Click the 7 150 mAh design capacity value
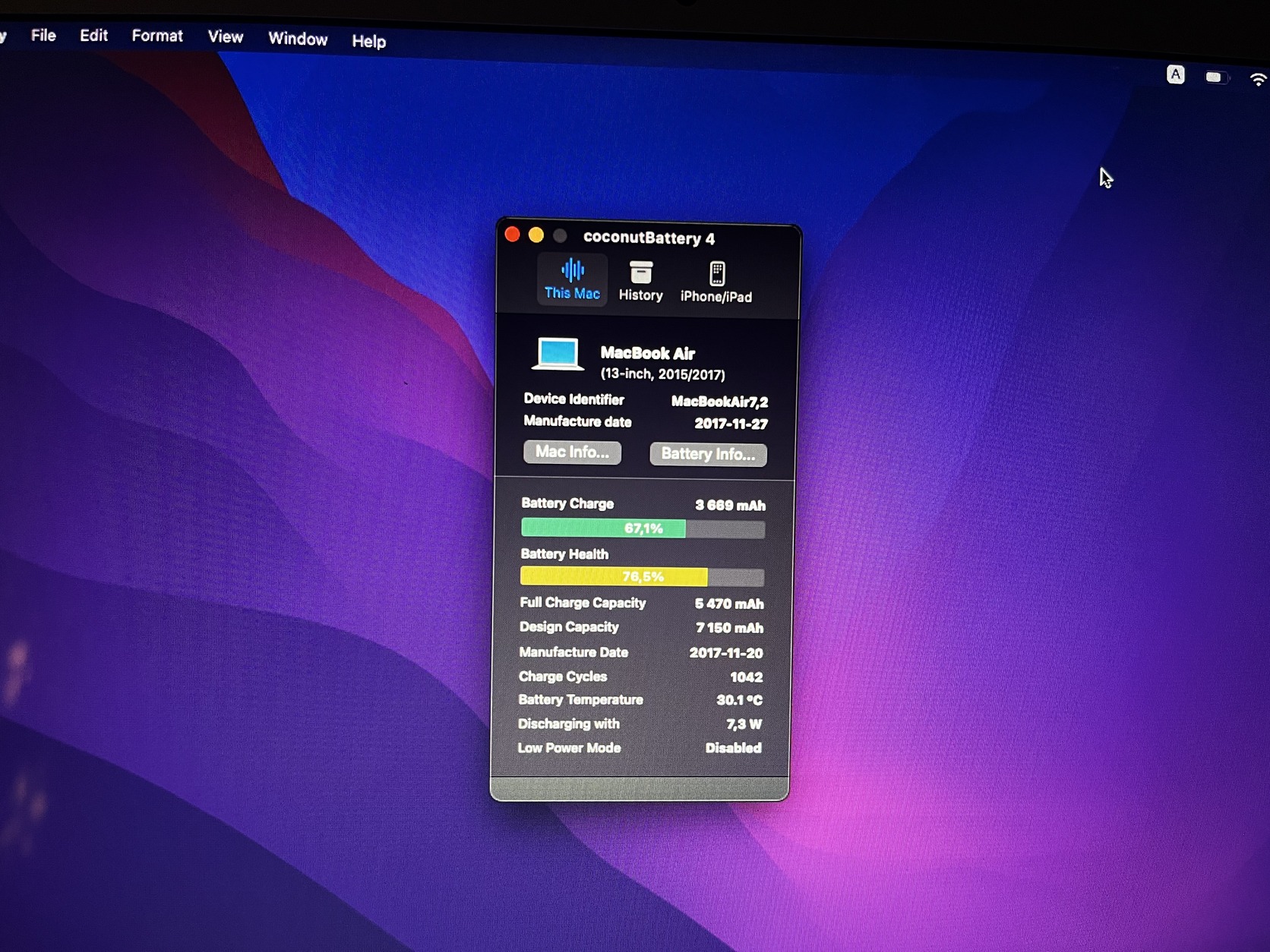The width and height of the screenshot is (1270, 952). 730,628
